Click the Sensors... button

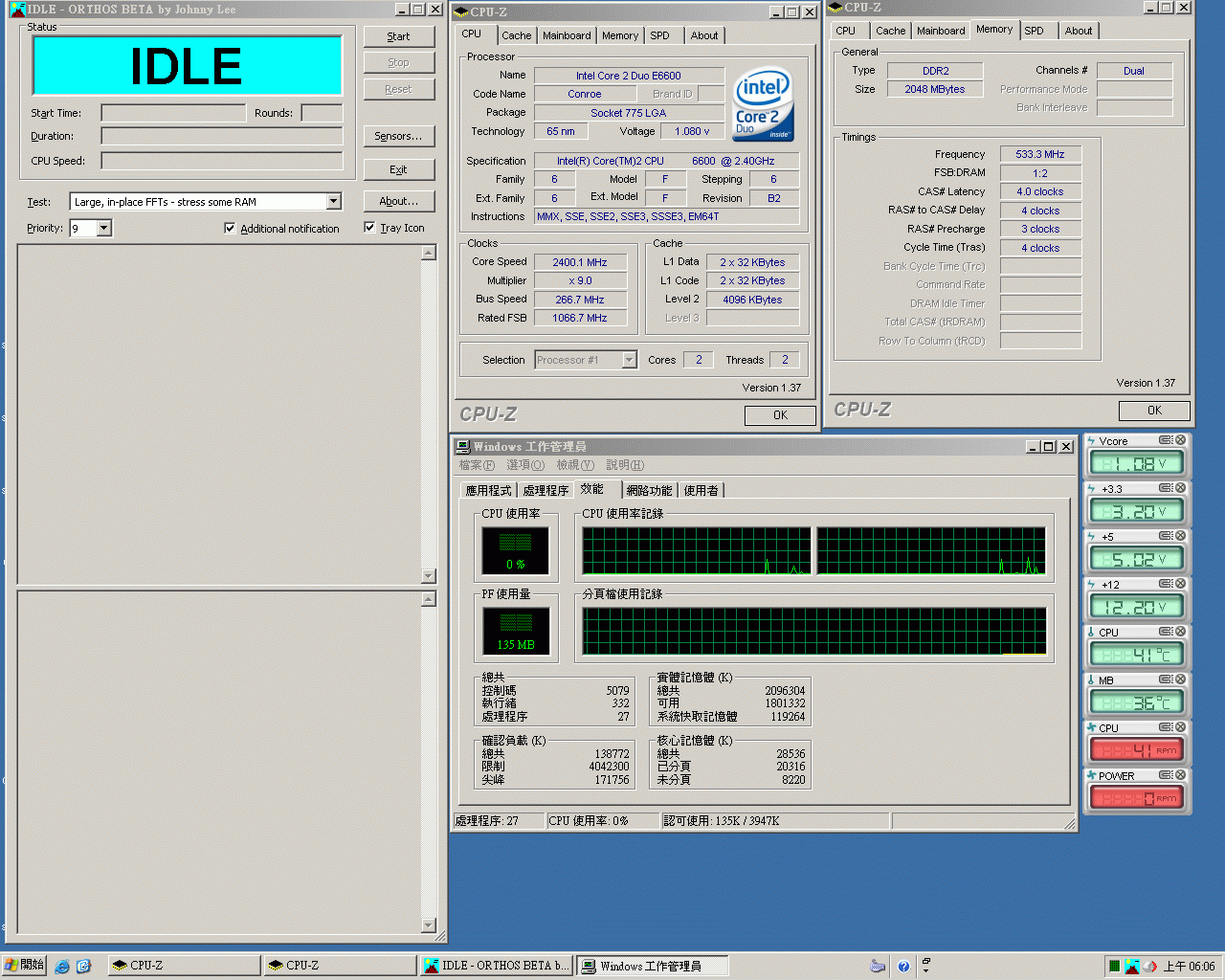coord(398,136)
